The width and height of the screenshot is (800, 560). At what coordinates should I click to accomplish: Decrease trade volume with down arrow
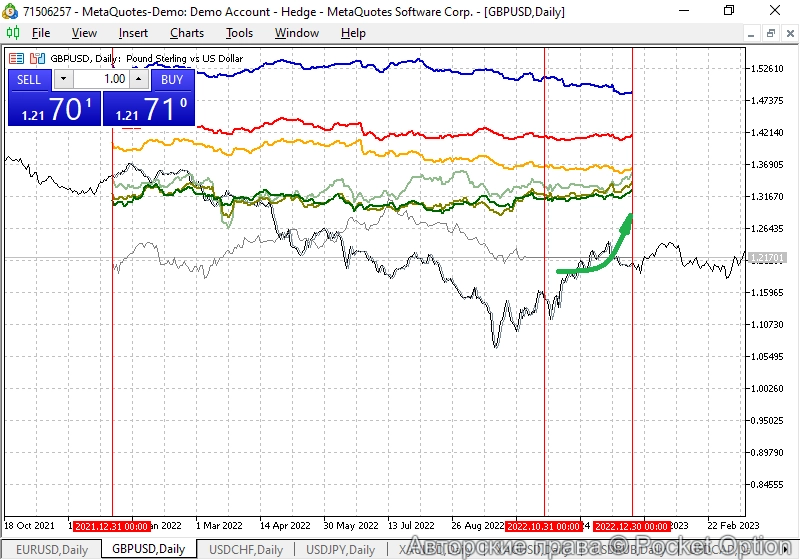[x=63, y=79]
